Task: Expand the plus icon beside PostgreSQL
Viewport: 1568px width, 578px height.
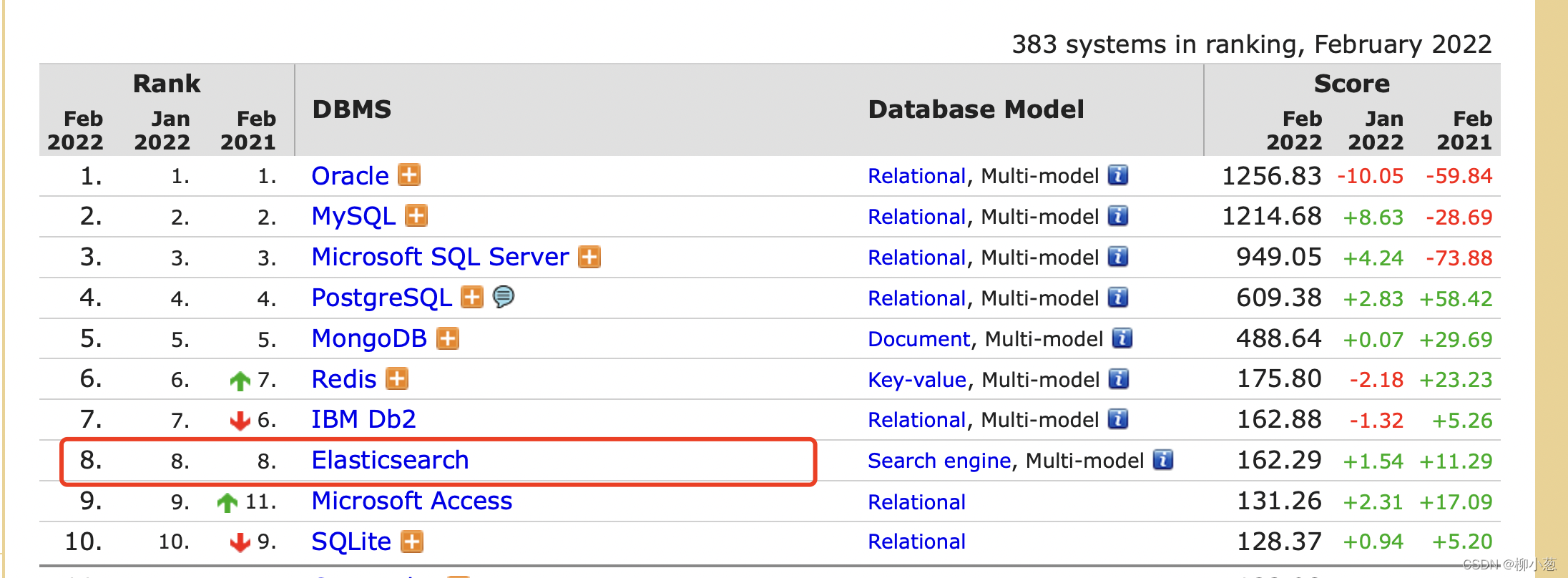Action: tap(472, 297)
